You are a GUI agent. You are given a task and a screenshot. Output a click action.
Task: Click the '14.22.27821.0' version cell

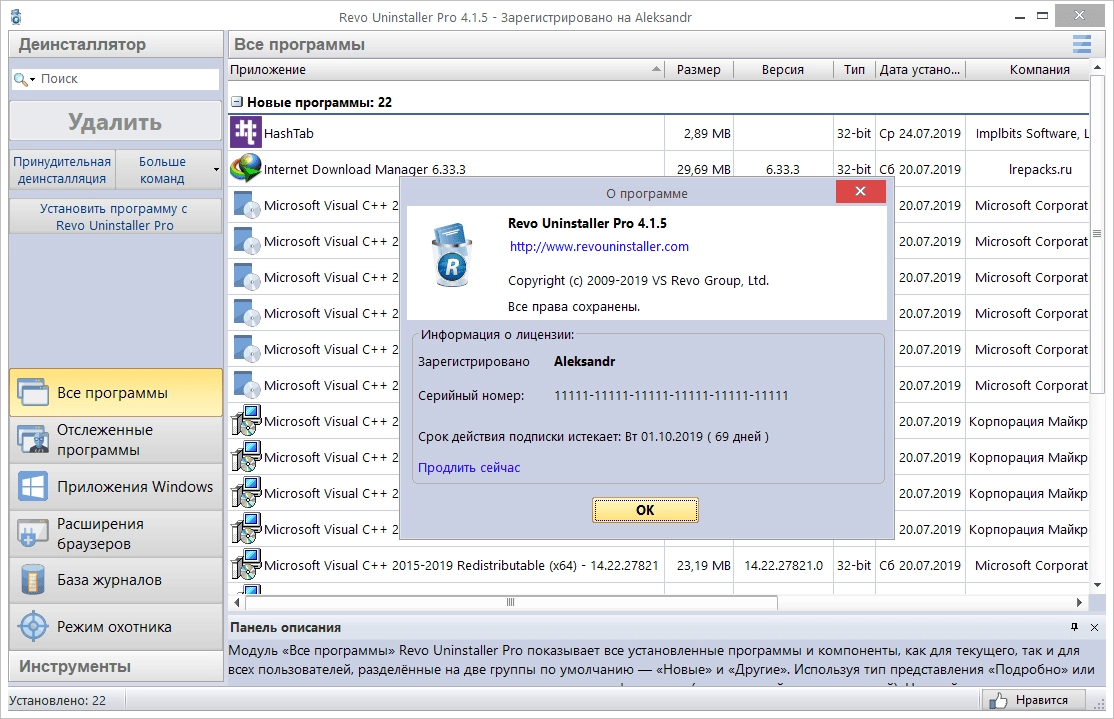pyautogui.click(x=783, y=566)
